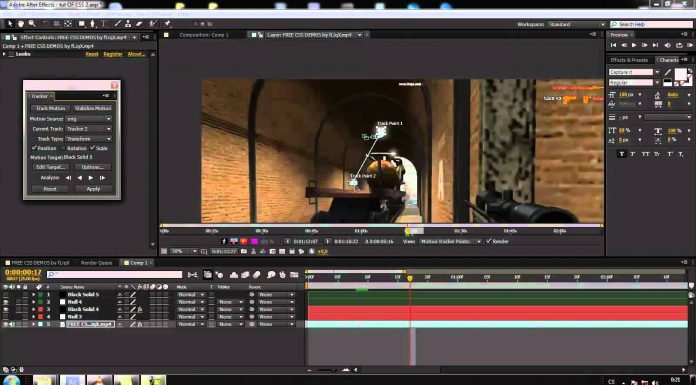Open Motion Source dropdown in Tracker

click(88, 119)
